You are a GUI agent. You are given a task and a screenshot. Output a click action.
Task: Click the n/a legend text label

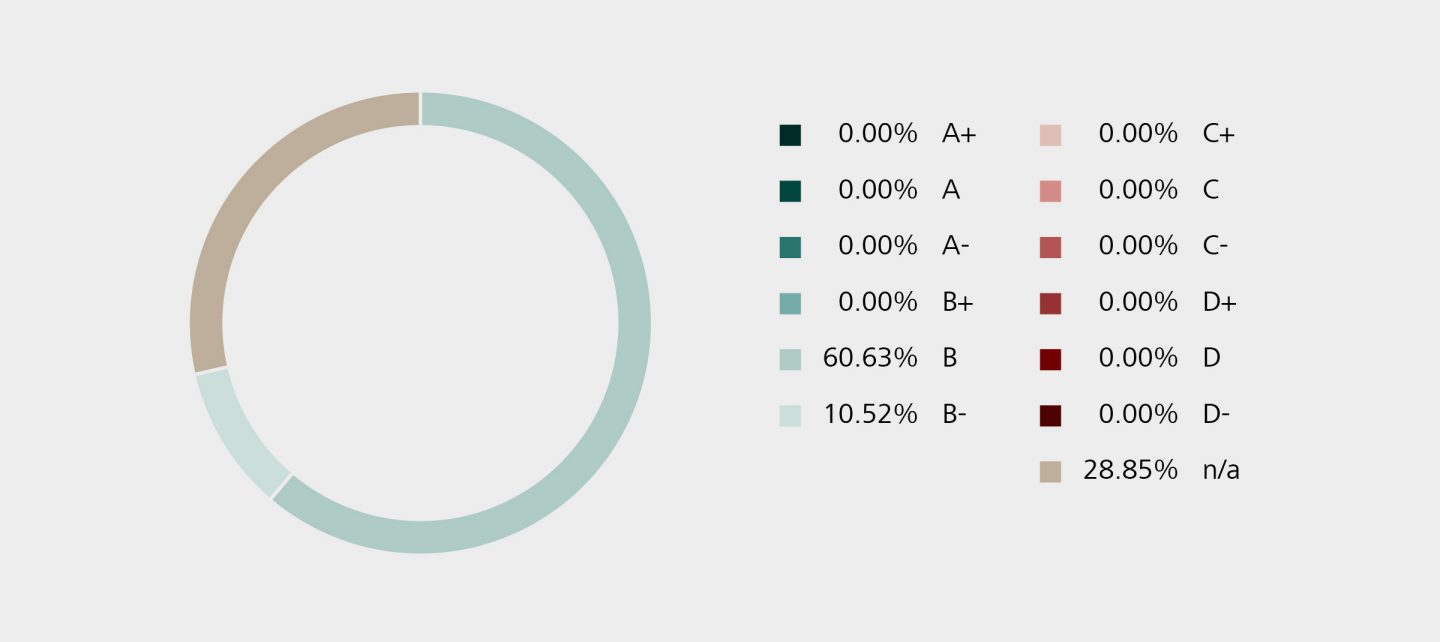coord(1221,470)
